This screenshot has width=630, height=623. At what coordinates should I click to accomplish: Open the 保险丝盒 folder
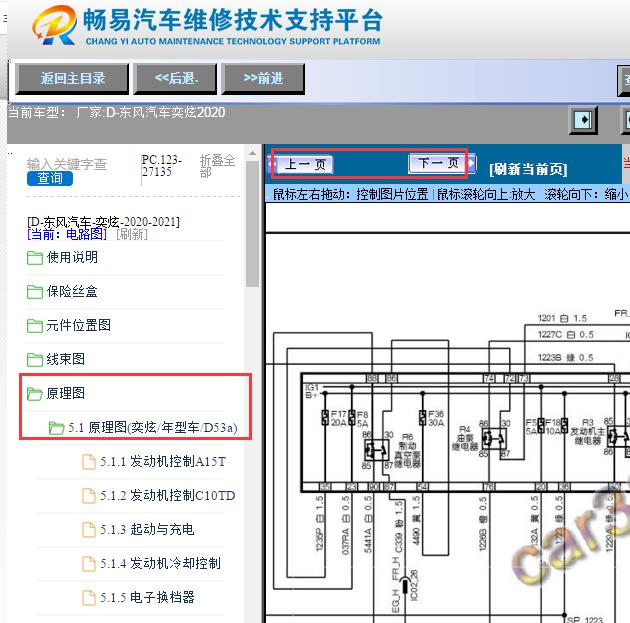(x=72, y=291)
